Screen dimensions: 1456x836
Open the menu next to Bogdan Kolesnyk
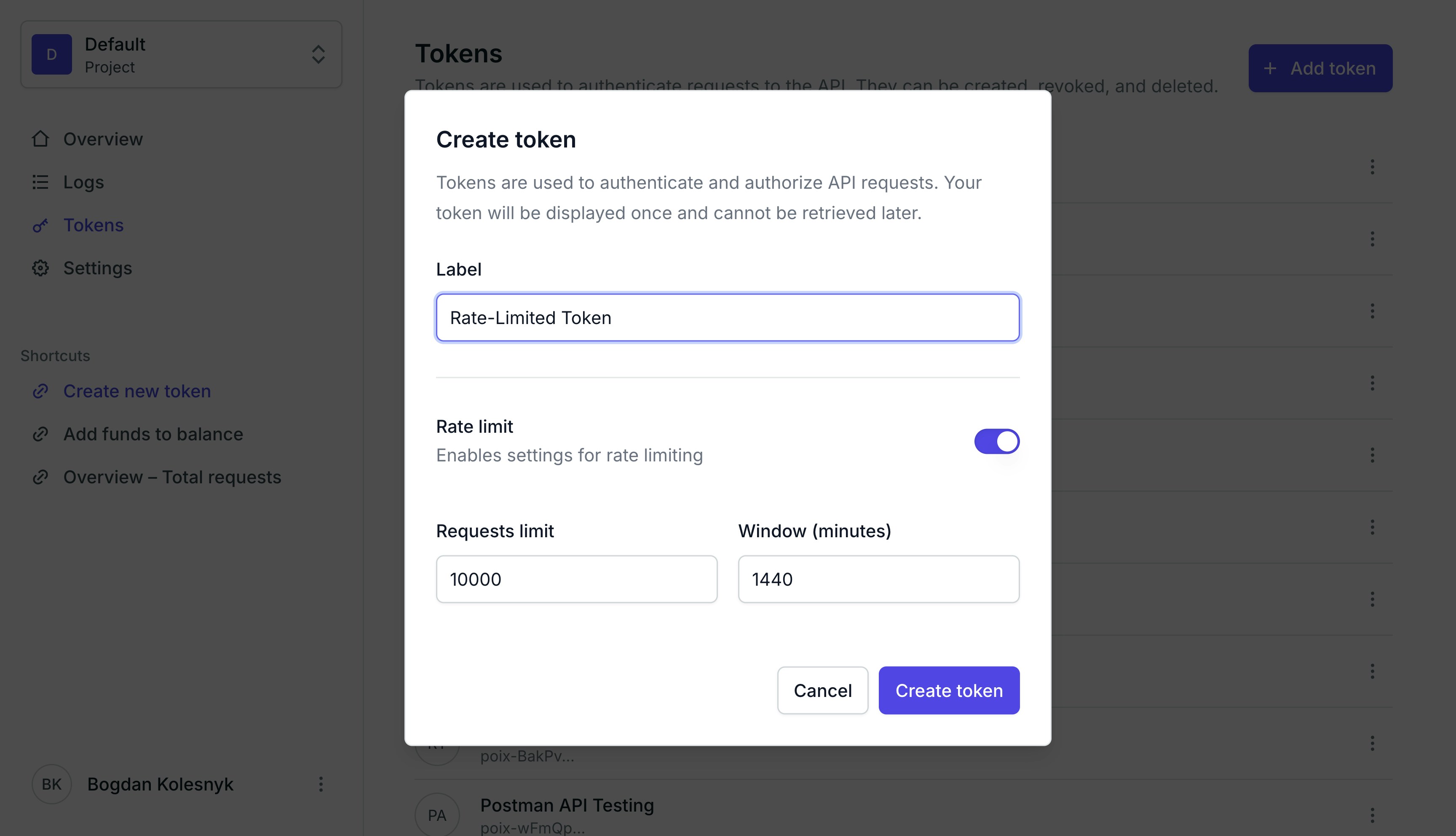320,784
